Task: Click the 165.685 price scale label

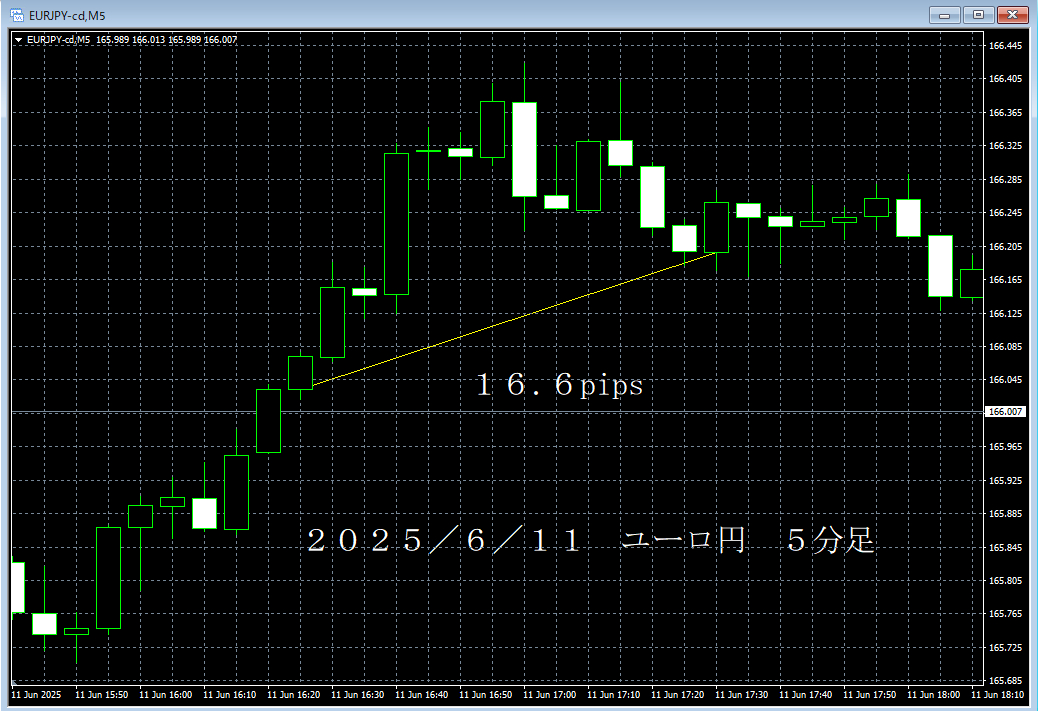Action: [x=1004, y=648]
